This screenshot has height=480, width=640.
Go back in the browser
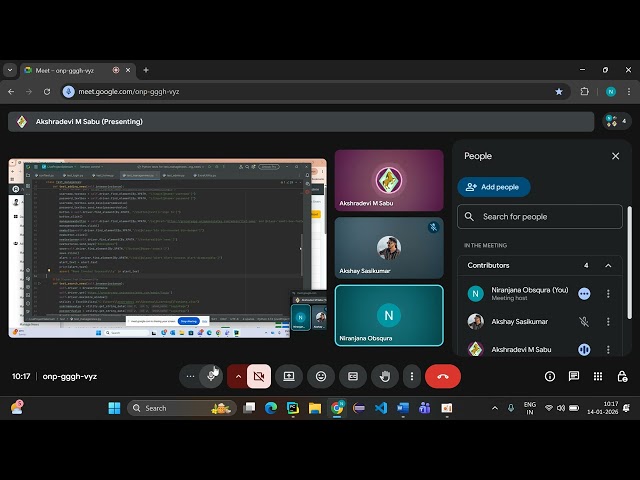click(x=11, y=92)
